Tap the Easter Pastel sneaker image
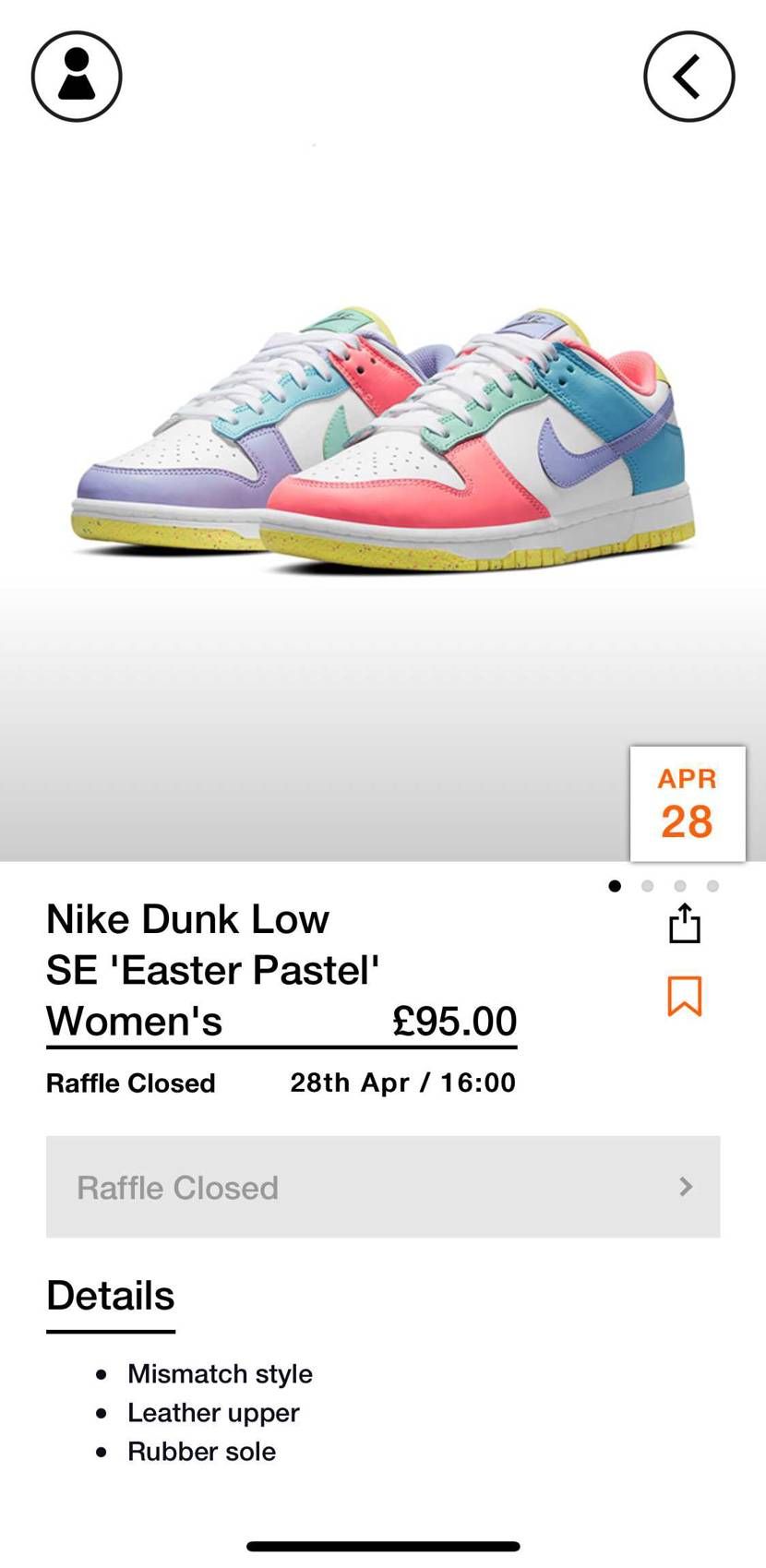The height and width of the screenshot is (1568, 766). tap(383, 438)
